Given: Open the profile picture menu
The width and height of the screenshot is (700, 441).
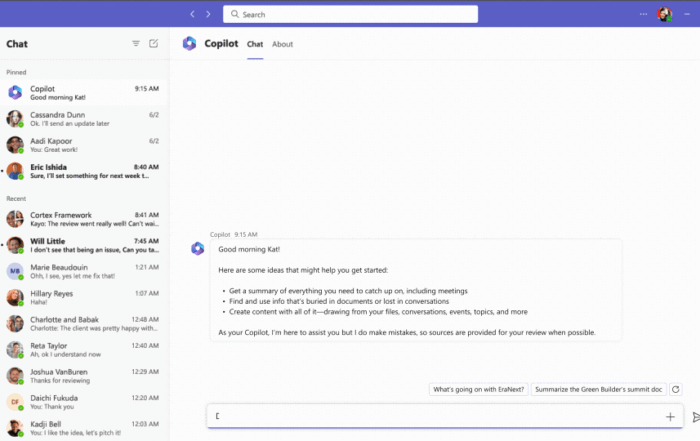Looking at the screenshot, I should coord(664,14).
